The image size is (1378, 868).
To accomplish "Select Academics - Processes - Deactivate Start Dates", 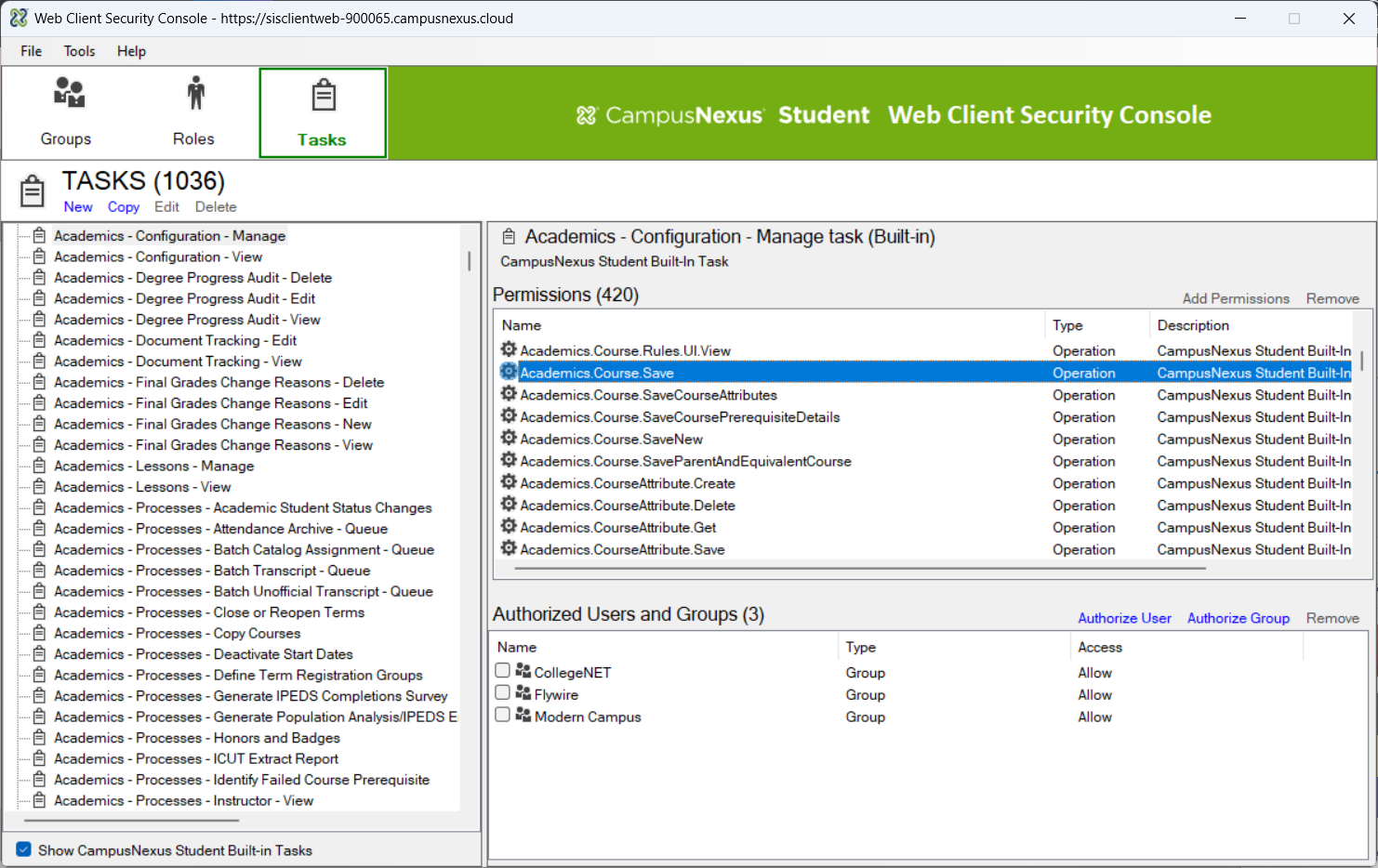I will (204, 654).
